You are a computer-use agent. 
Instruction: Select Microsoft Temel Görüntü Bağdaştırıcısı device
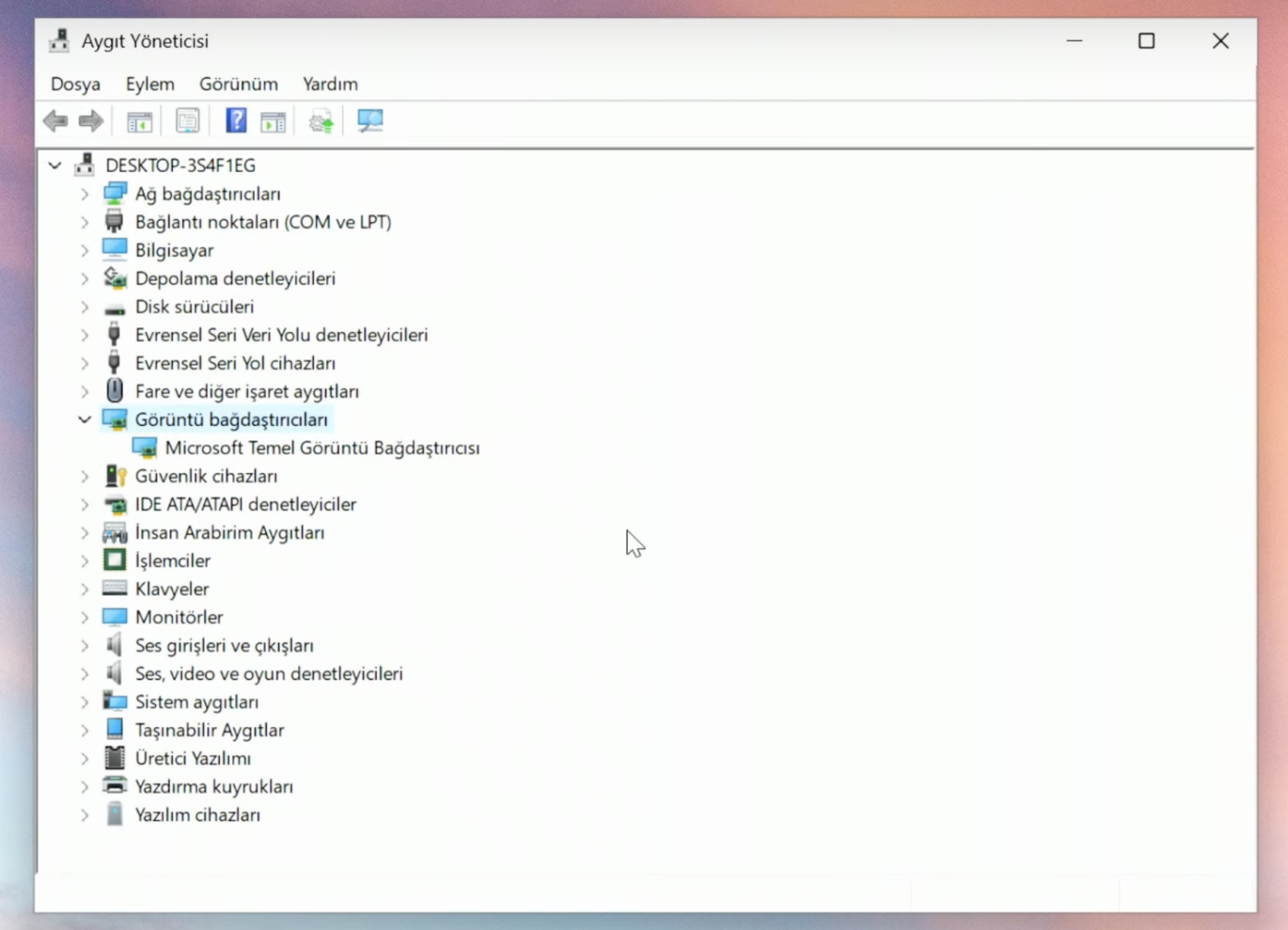[322, 448]
